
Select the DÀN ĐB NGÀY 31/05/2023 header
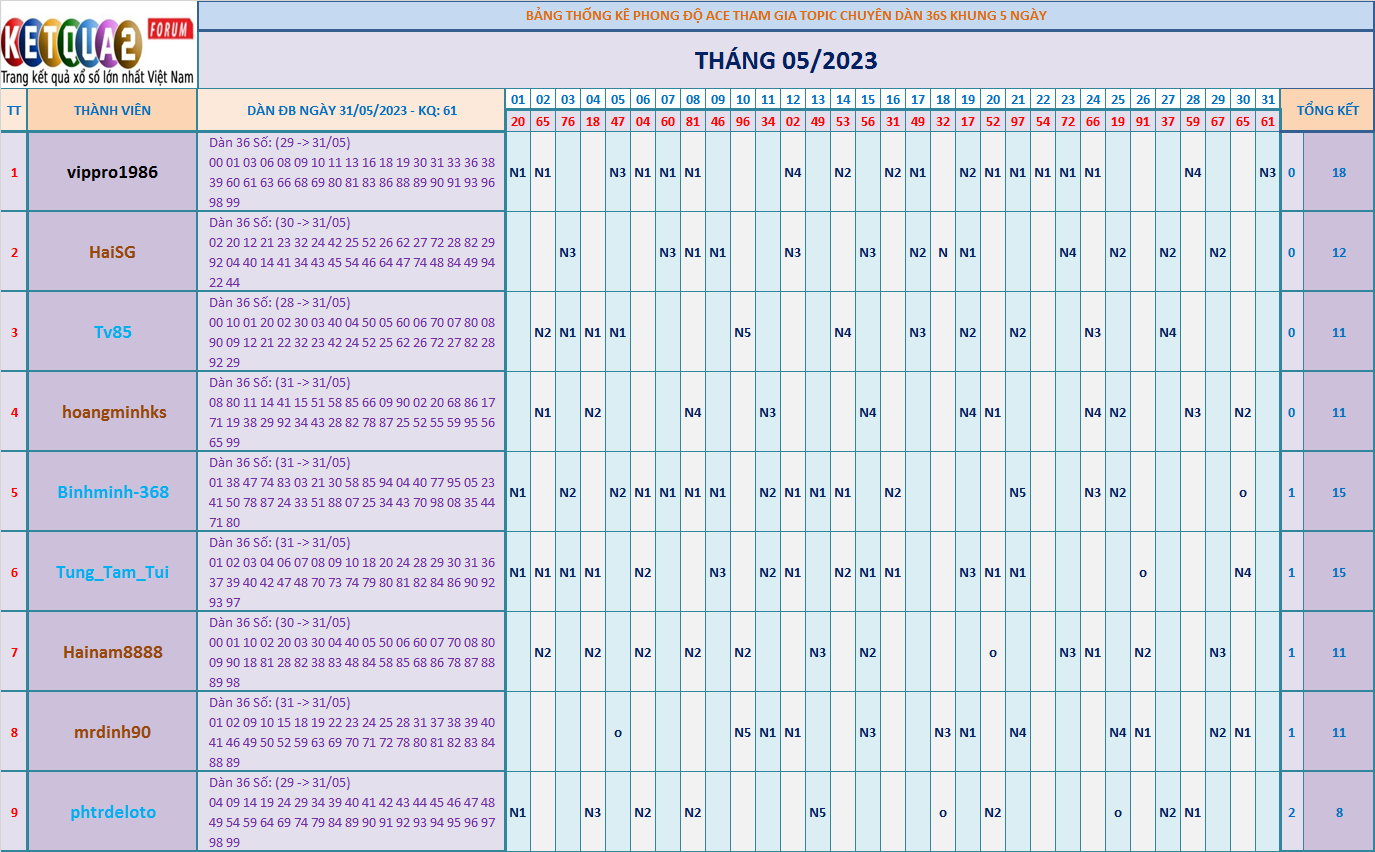pos(351,110)
